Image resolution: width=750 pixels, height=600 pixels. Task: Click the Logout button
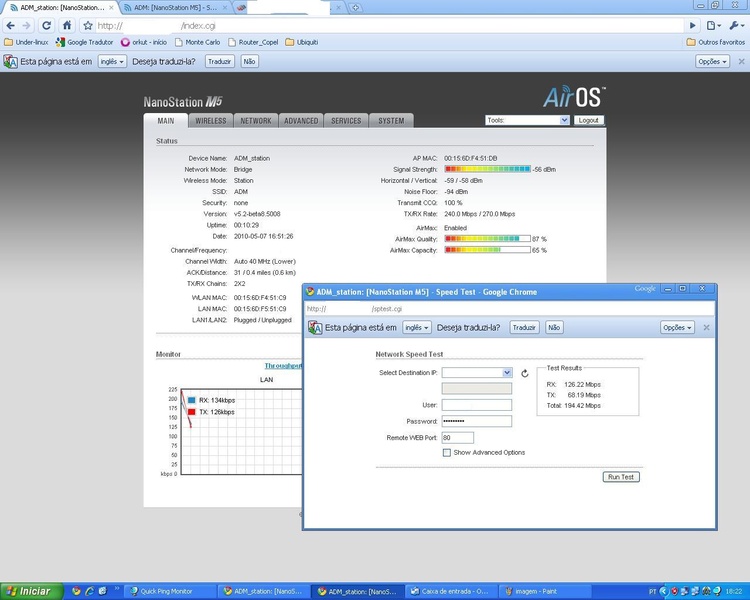[x=588, y=120]
